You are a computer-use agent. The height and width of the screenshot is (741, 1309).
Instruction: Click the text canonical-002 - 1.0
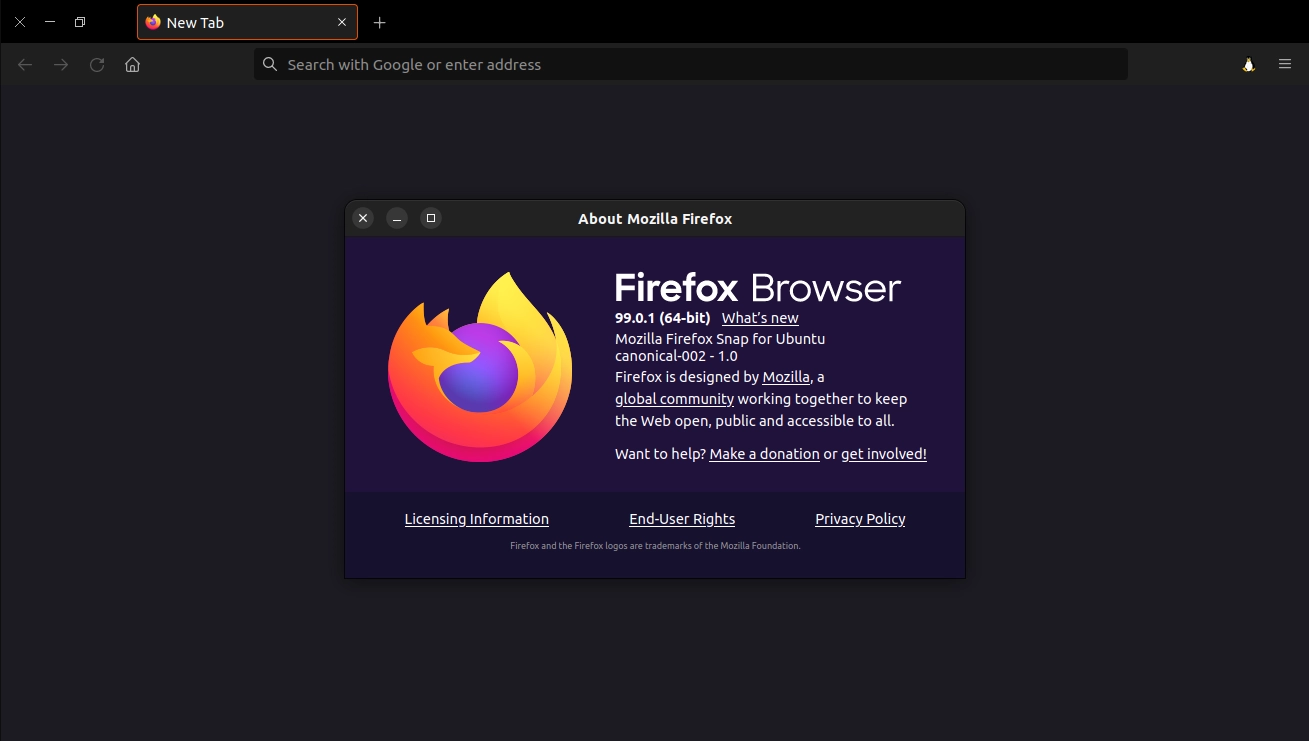coord(676,356)
